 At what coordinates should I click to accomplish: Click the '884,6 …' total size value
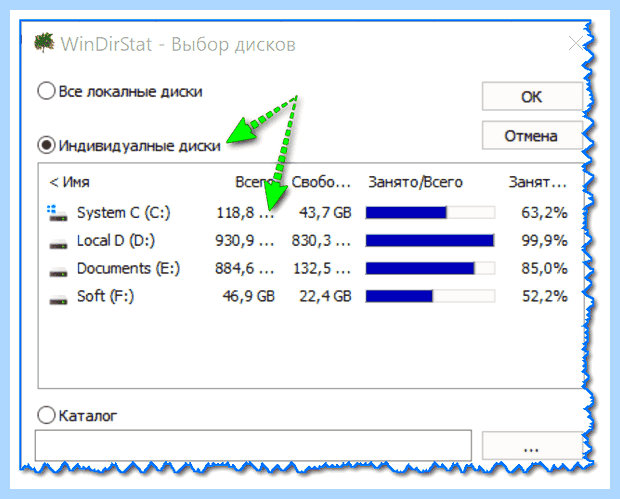click(245, 268)
